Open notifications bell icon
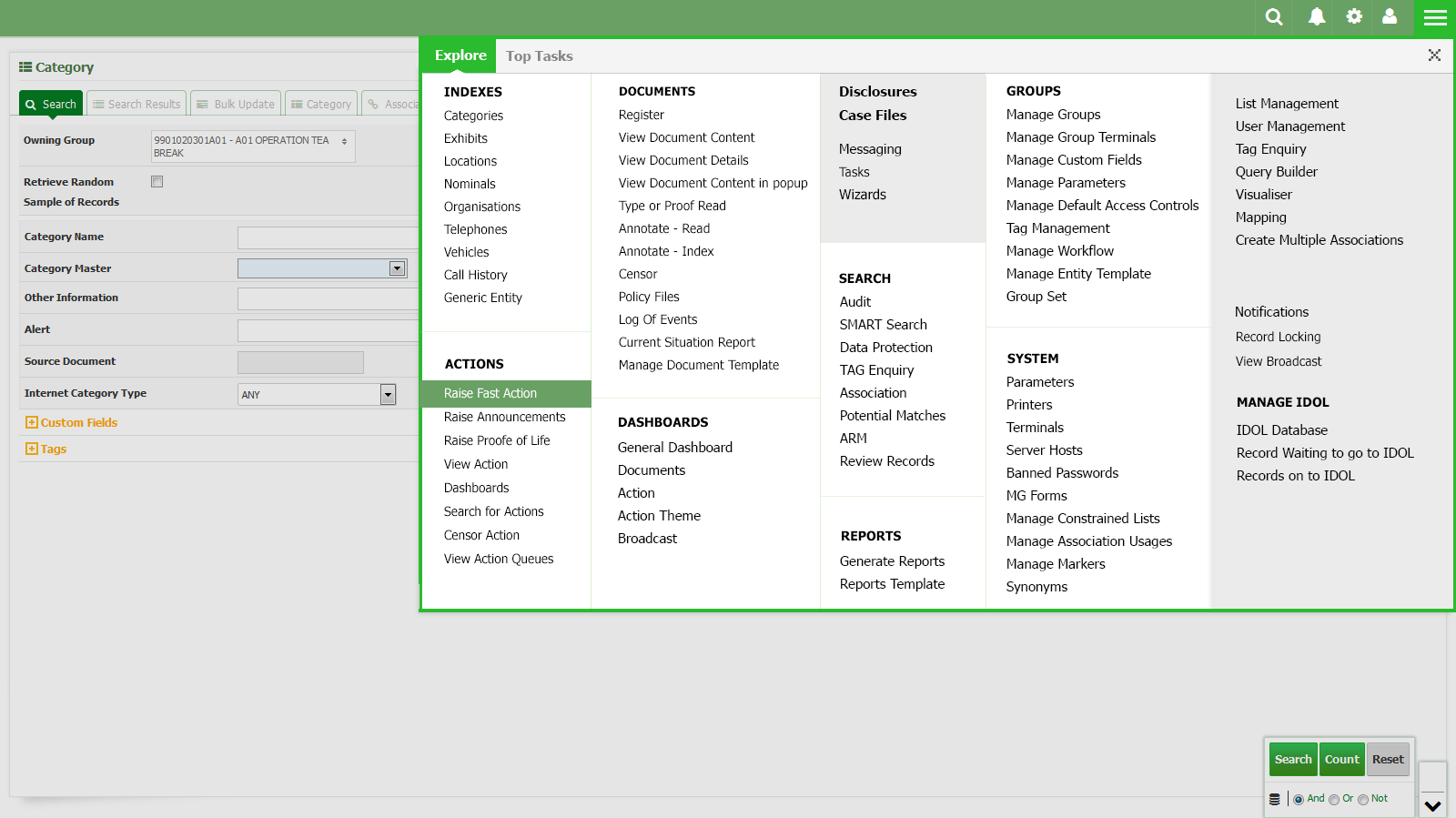The height and width of the screenshot is (818, 1456). (x=1317, y=16)
